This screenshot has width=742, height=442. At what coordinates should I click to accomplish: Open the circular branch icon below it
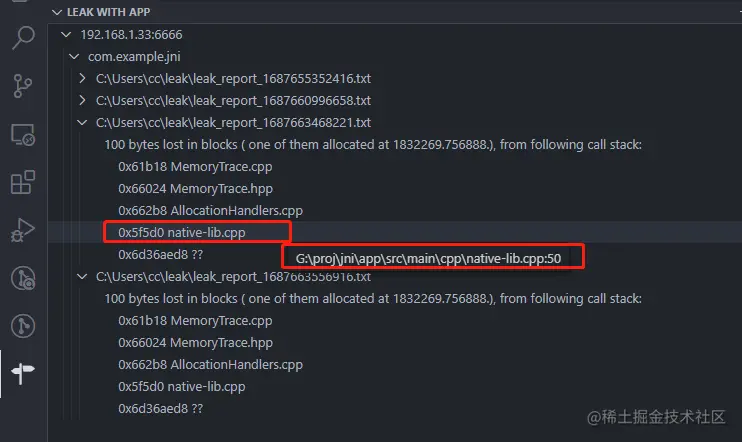pos(23,326)
